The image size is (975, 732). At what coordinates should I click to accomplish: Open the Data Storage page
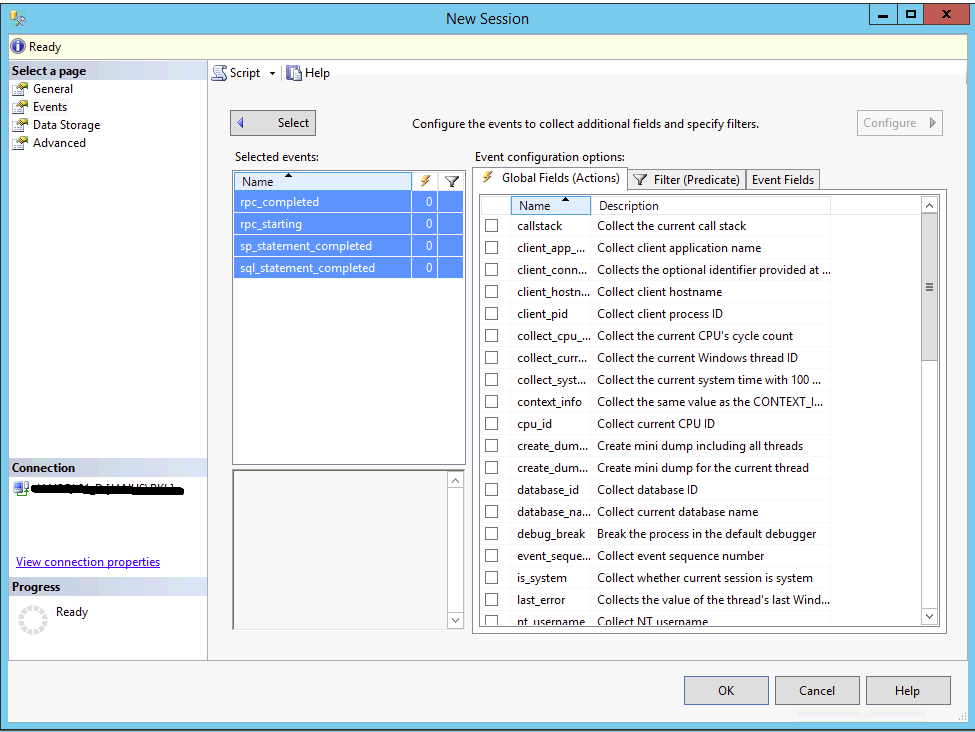pyautogui.click(x=66, y=125)
